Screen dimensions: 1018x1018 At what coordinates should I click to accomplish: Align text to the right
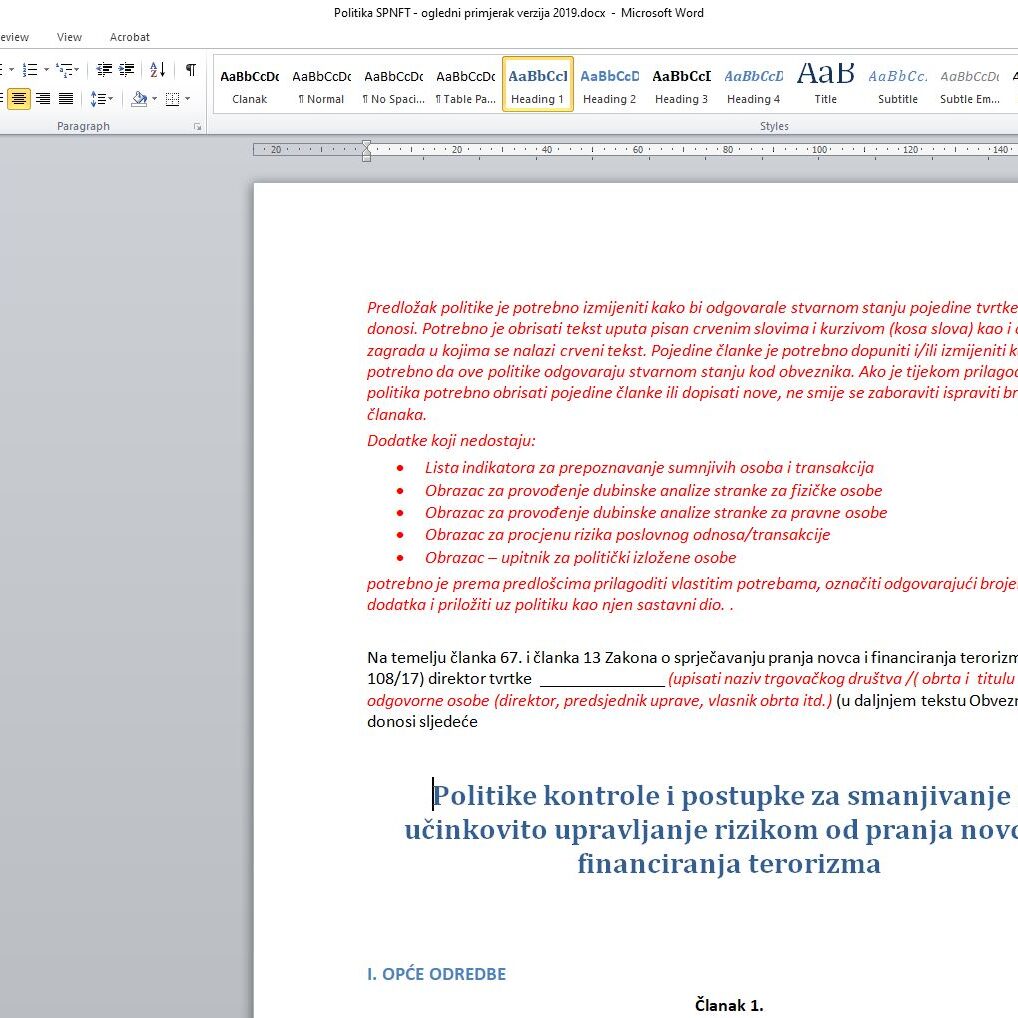coord(43,99)
